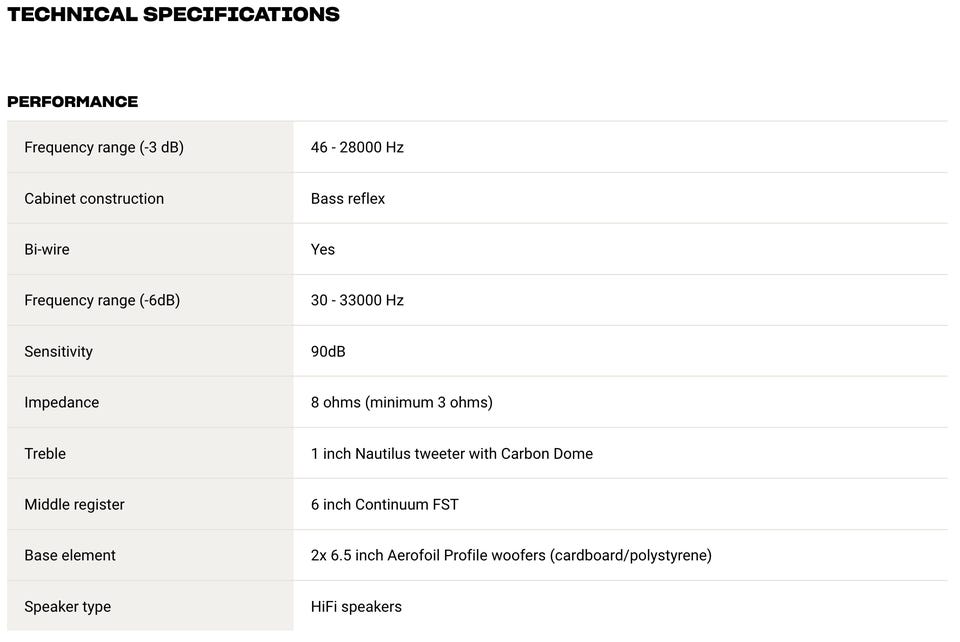Click the Bass reflex value
Image resolution: width=960 pixels, height=642 pixels.
pos(348,198)
